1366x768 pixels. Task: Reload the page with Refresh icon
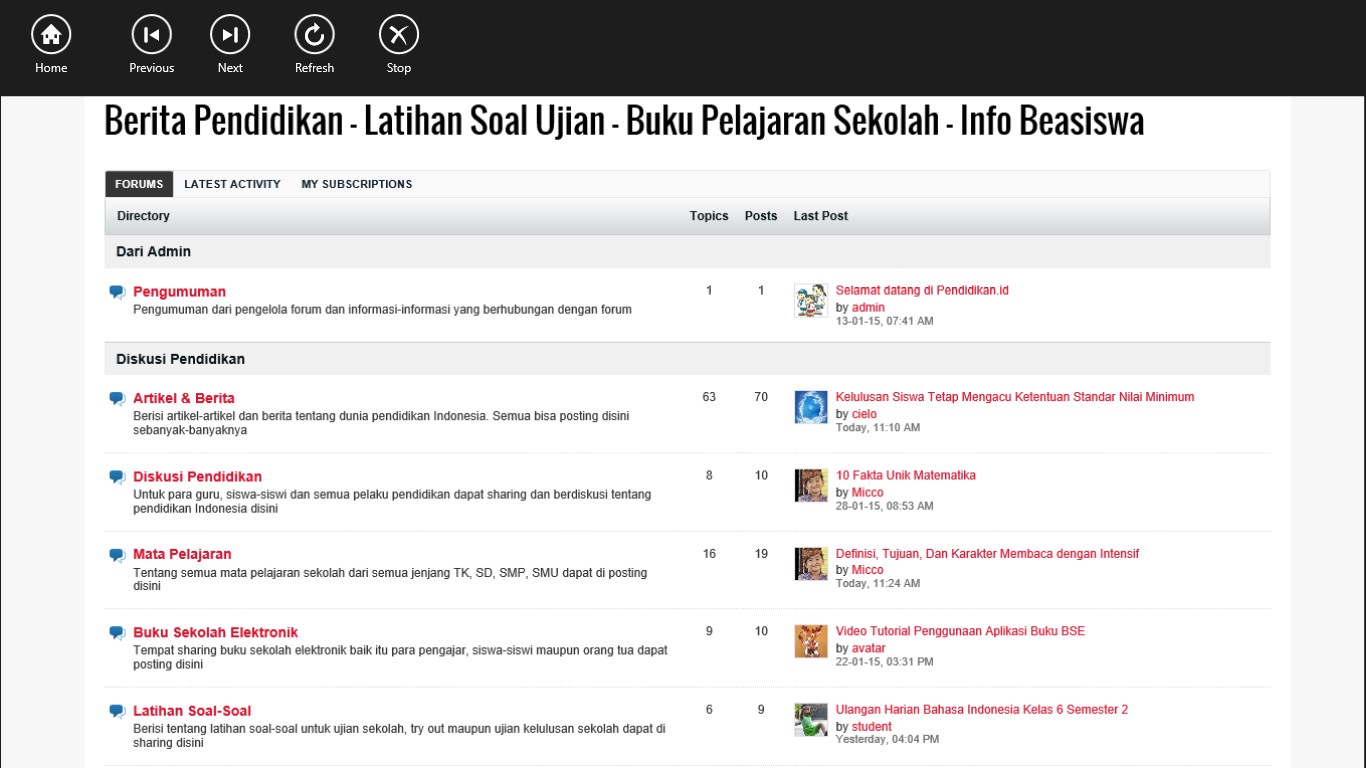pyautogui.click(x=314, y=36)
